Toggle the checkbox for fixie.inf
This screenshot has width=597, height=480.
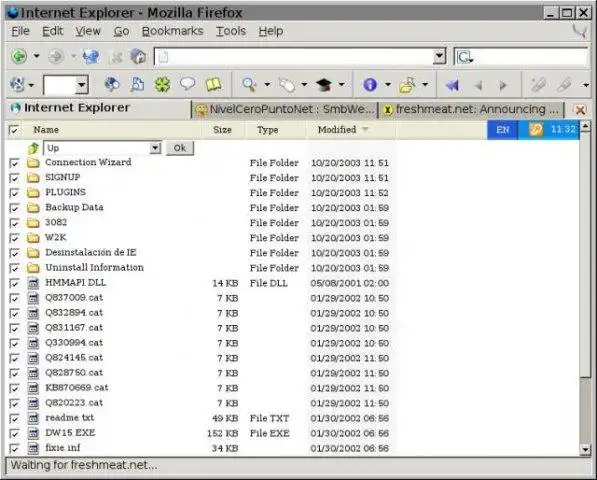pyautogui.click(x=14, y=448)
